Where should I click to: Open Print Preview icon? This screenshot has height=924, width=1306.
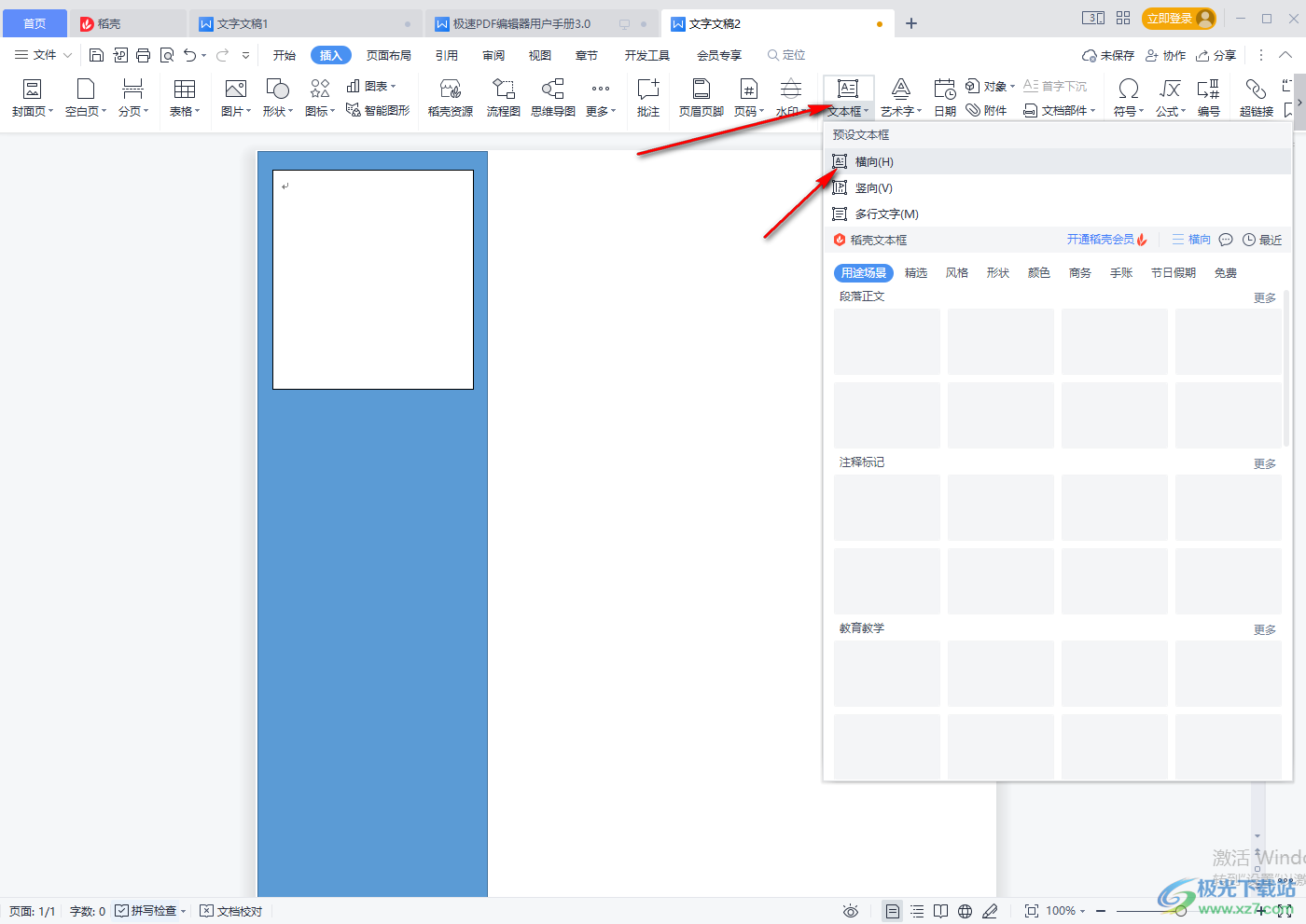(x=167, y=55)
